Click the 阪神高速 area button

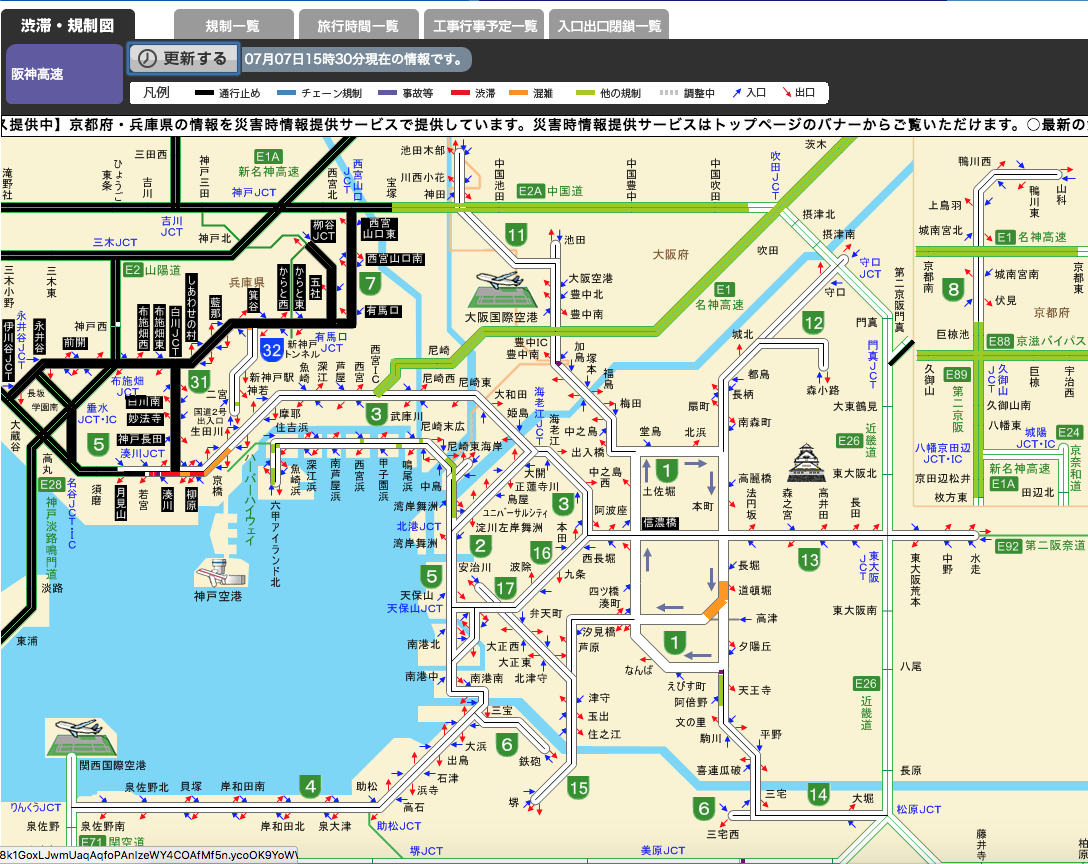[x=65, y=74]
